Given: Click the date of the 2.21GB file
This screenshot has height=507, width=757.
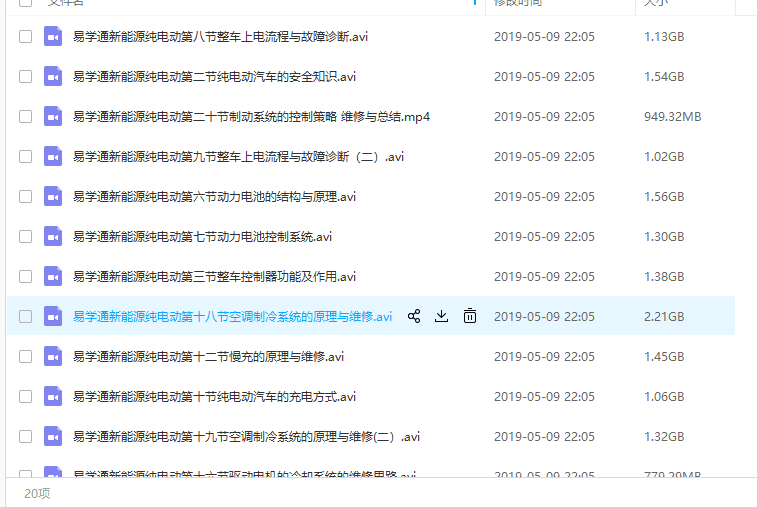Looking at the screenshot, I should (x=544, y=317).
